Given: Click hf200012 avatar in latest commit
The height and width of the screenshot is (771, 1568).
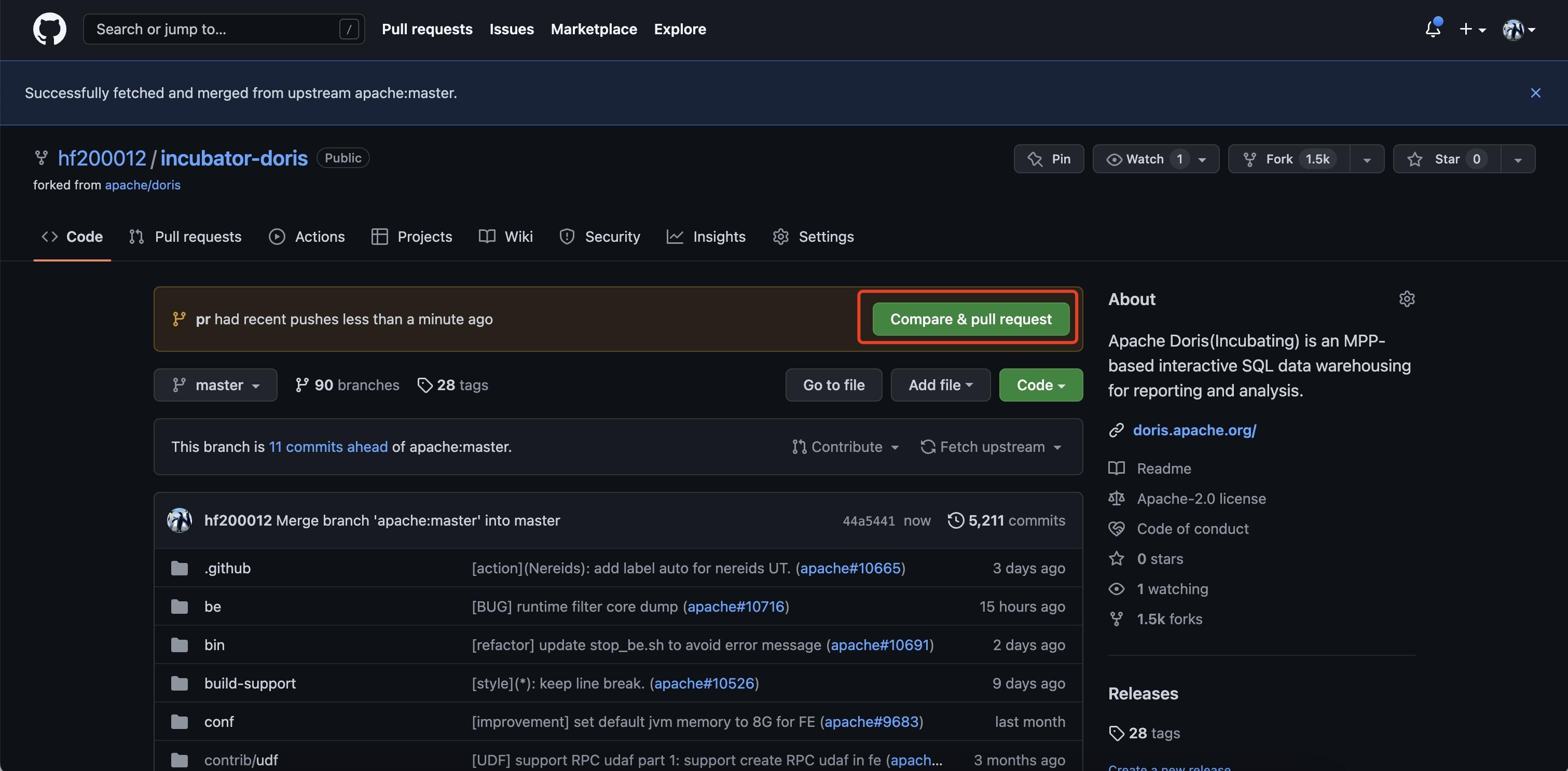Looking at the screenshot, I should point(180,520).
